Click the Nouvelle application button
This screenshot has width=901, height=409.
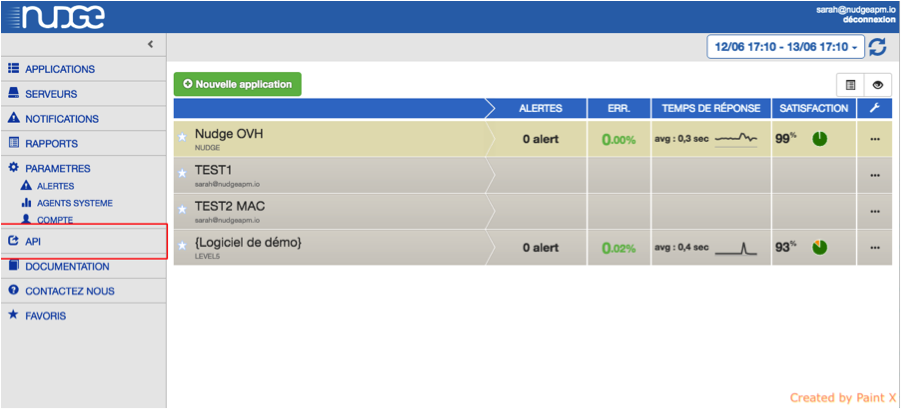pyautogui.click(x=237, y=84)
